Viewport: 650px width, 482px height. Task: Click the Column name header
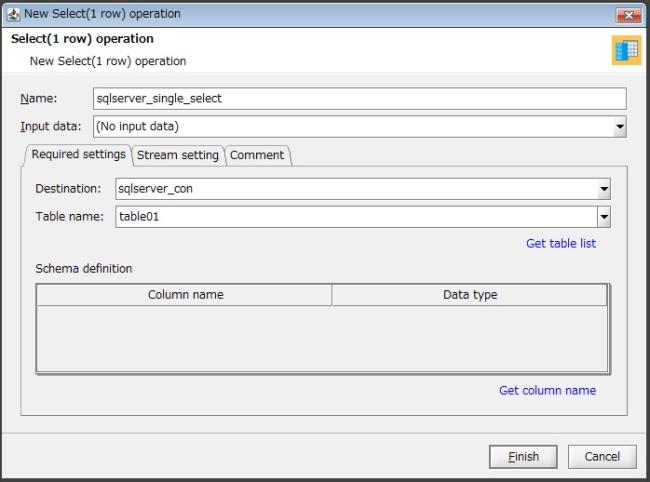pyautogui.click(x=185, y=295)
